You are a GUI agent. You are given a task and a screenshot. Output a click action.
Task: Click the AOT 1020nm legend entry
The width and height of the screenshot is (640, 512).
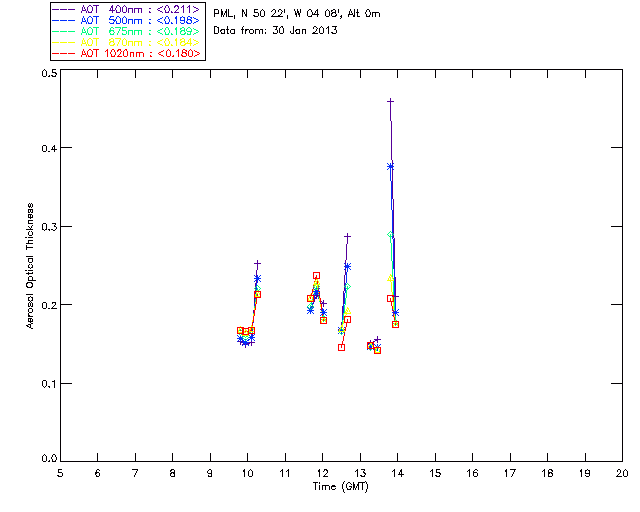click(x=126, y=53)
